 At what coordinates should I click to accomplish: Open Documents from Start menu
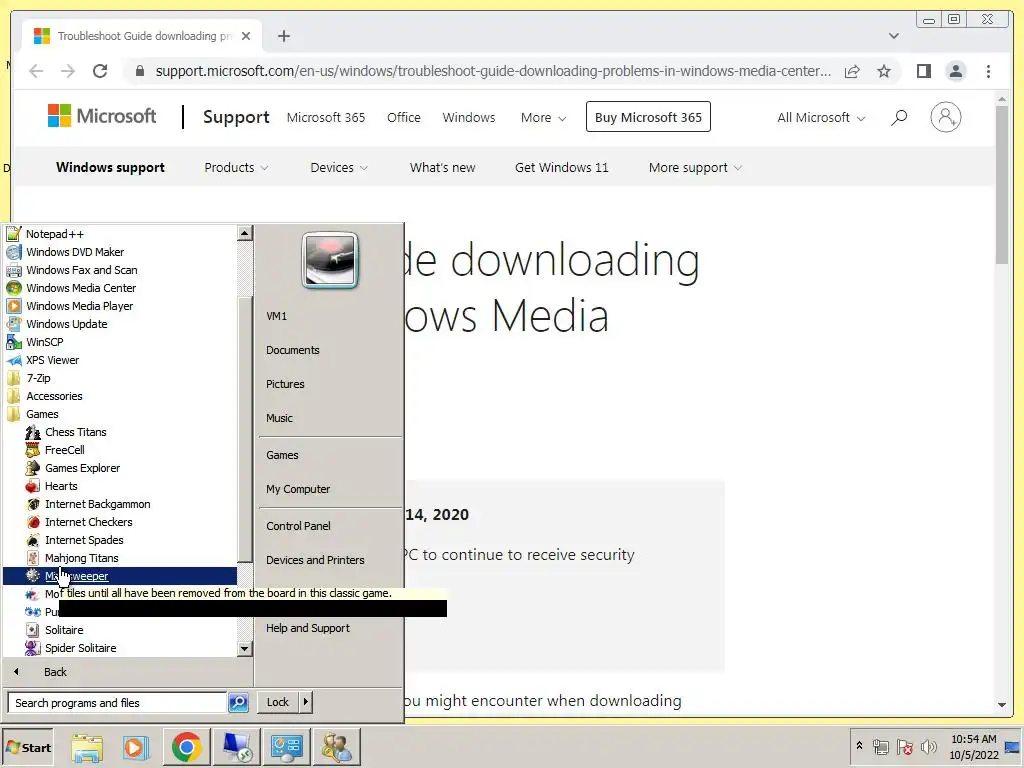coord(293,350)
